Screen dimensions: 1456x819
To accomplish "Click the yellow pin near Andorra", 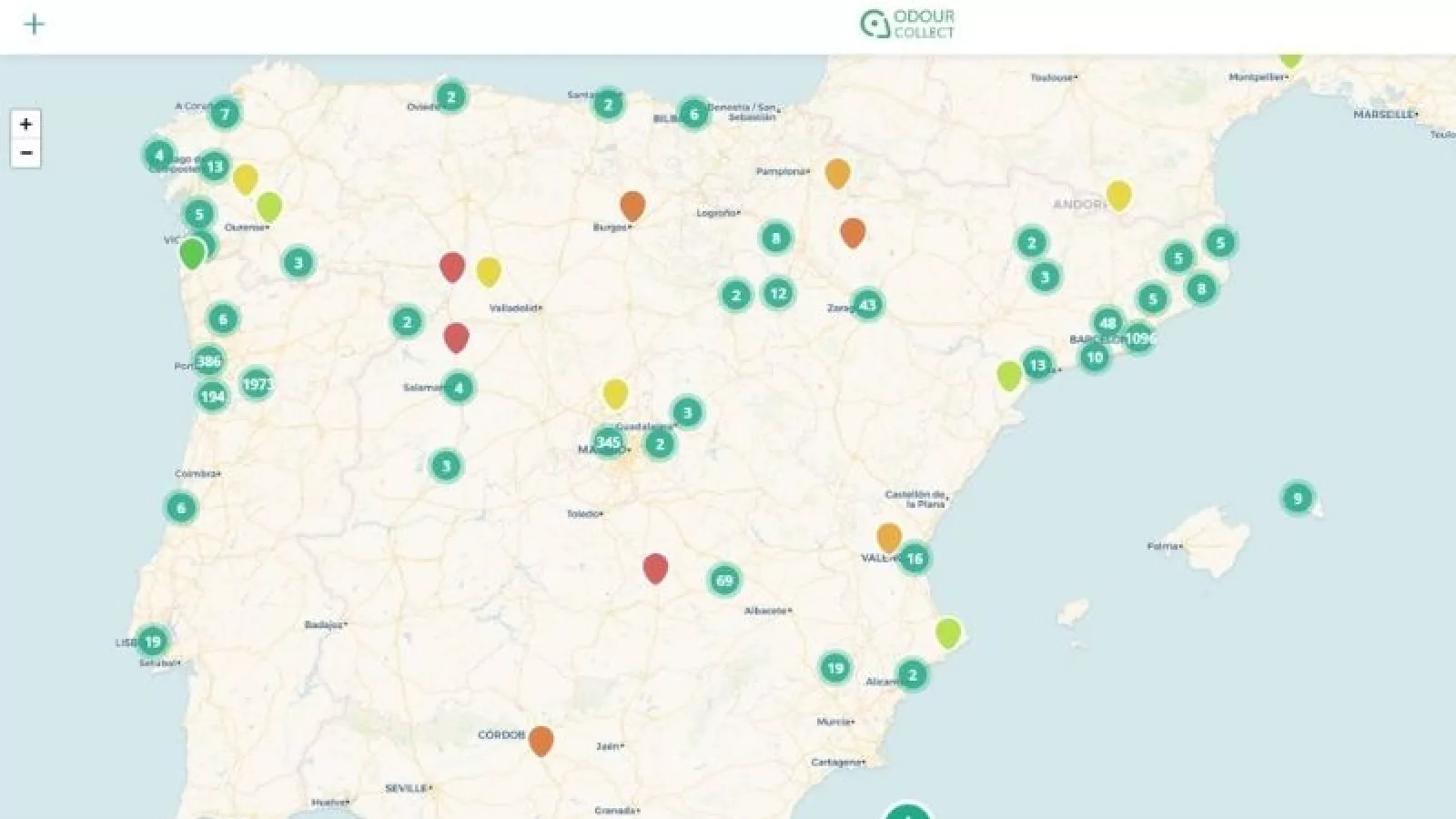I will click(x=1118, y=195).
